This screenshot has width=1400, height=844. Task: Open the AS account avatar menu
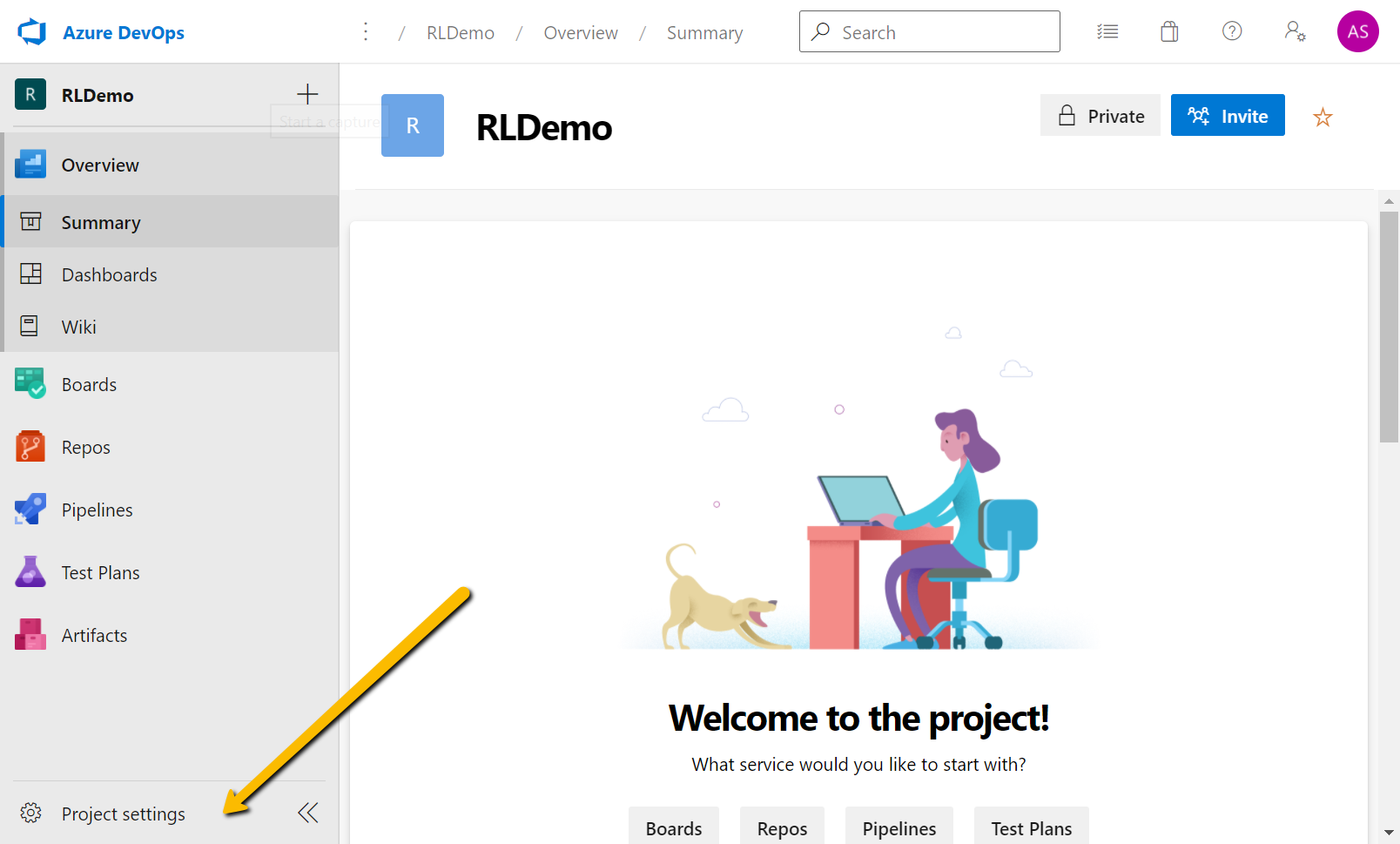(x=1357, y=31)
